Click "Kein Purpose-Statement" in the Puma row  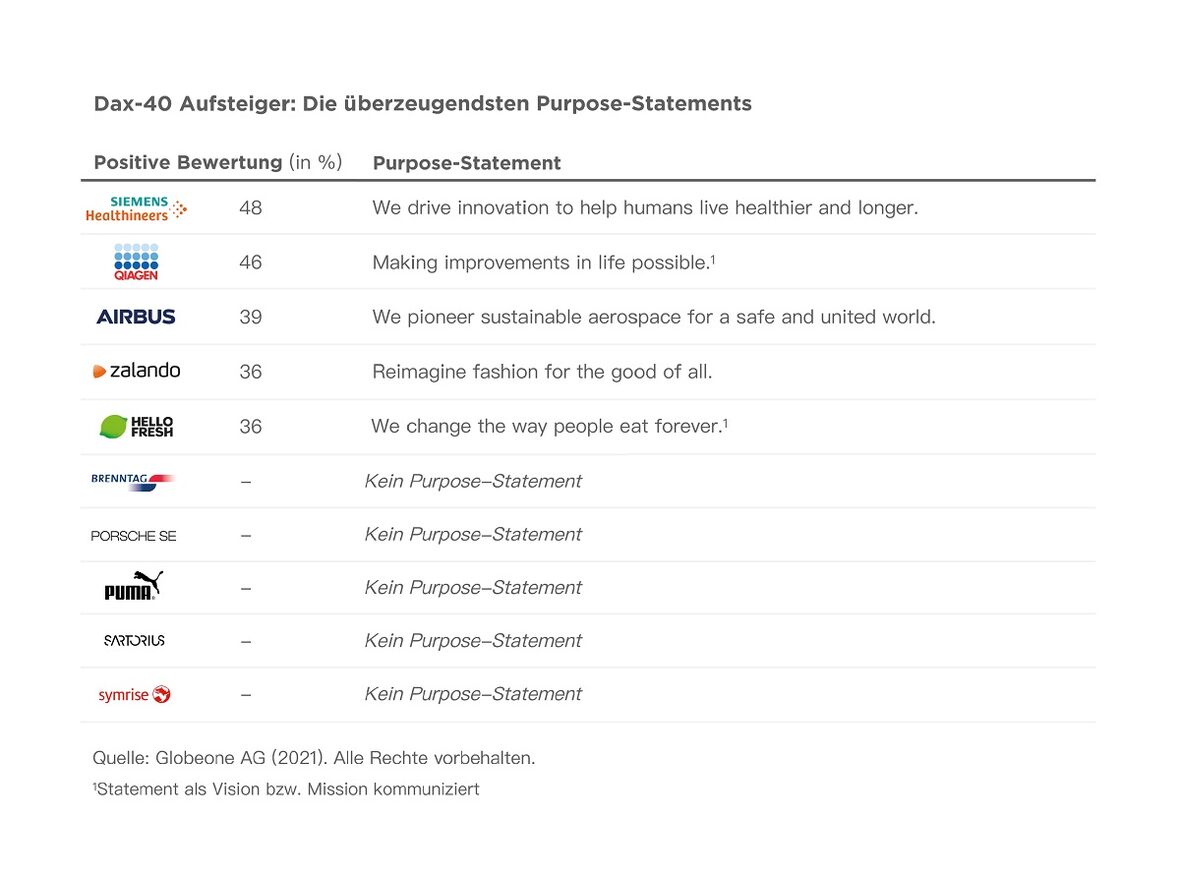pyautogui.click(x=473, y=588)
